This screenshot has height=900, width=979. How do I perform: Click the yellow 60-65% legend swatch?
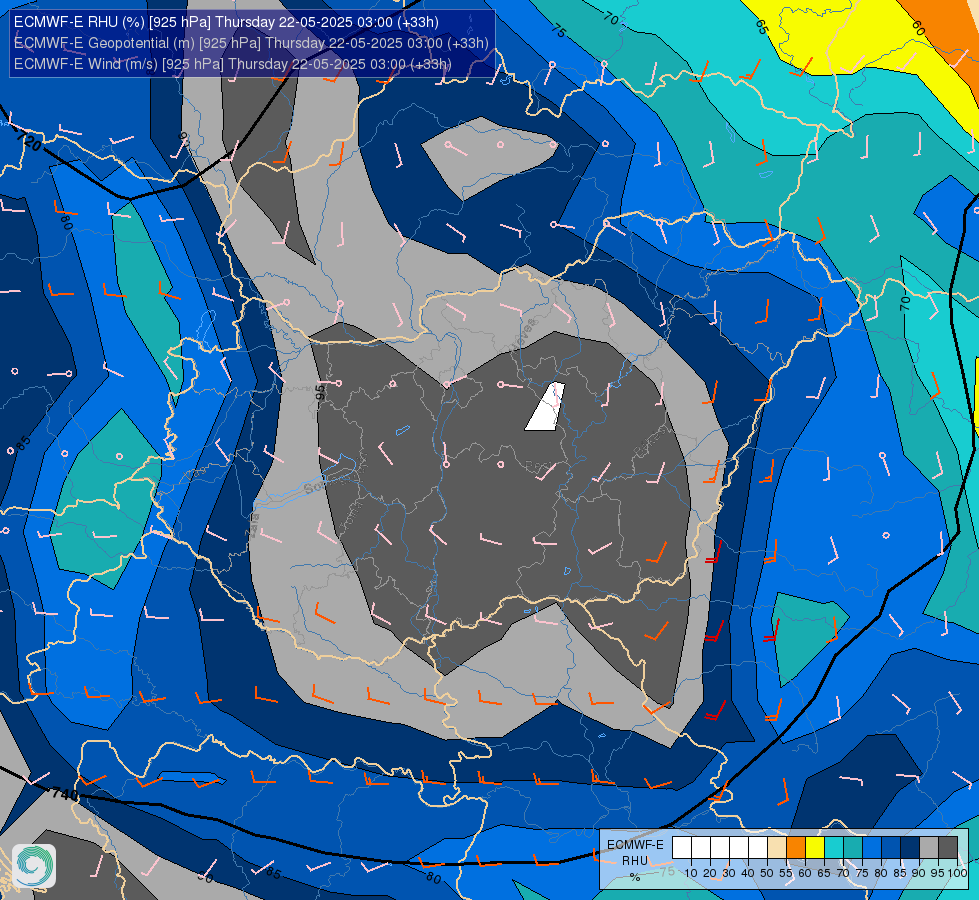[x=815, y=848]
